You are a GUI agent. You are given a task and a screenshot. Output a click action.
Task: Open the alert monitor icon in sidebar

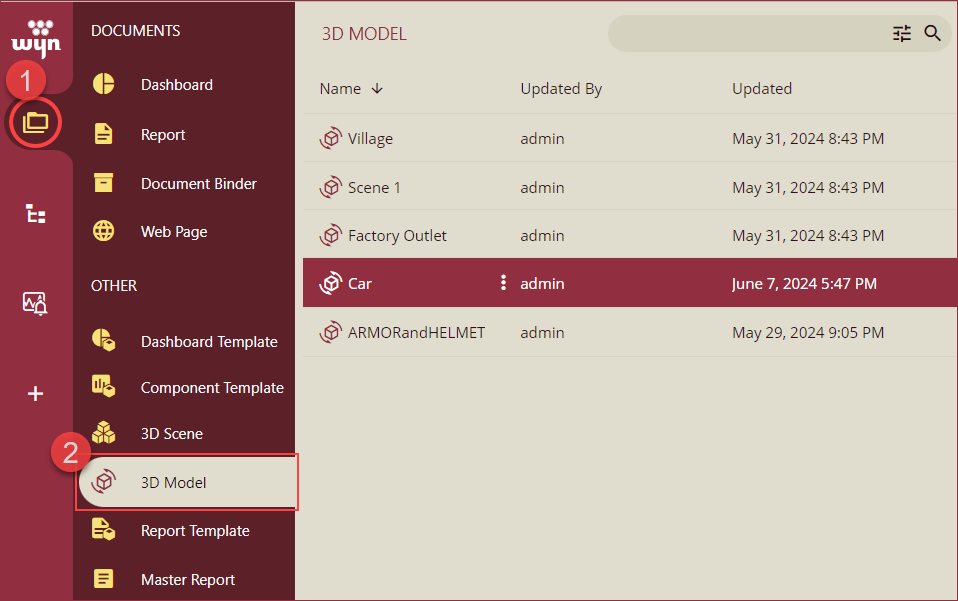tap(36, 303)
